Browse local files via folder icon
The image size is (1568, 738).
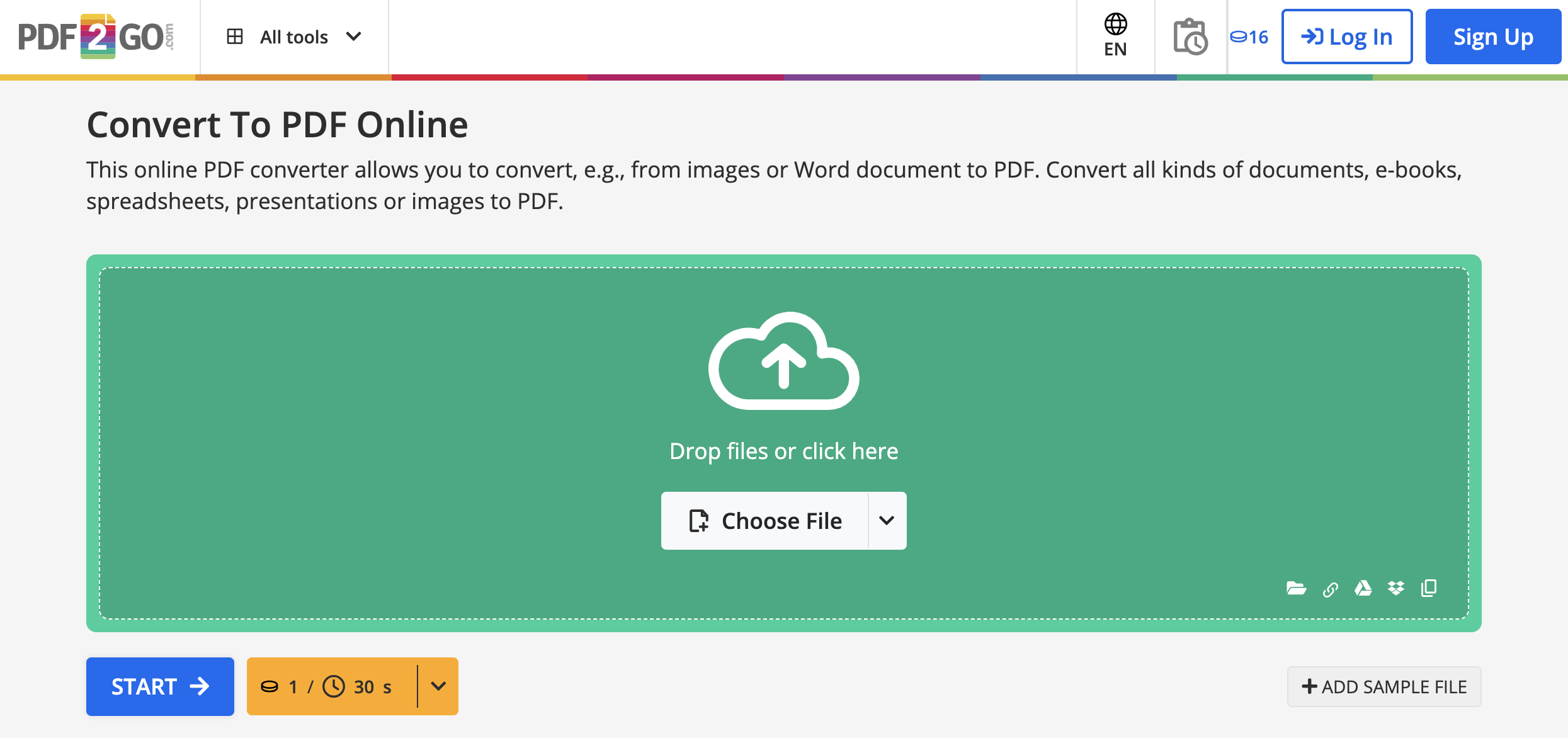tap(1296, 588)
